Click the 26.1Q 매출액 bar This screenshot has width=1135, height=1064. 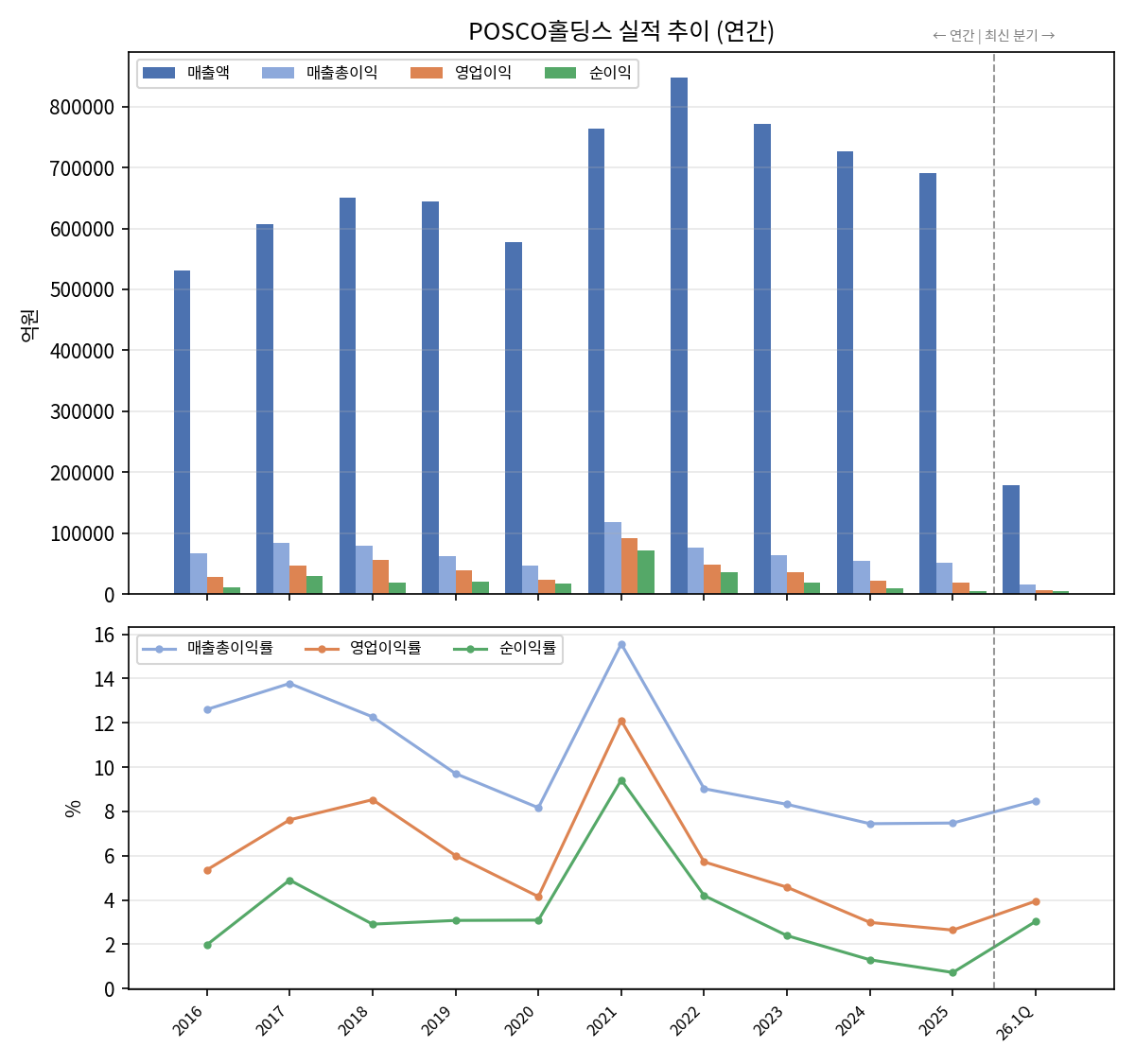(1011, 539)
